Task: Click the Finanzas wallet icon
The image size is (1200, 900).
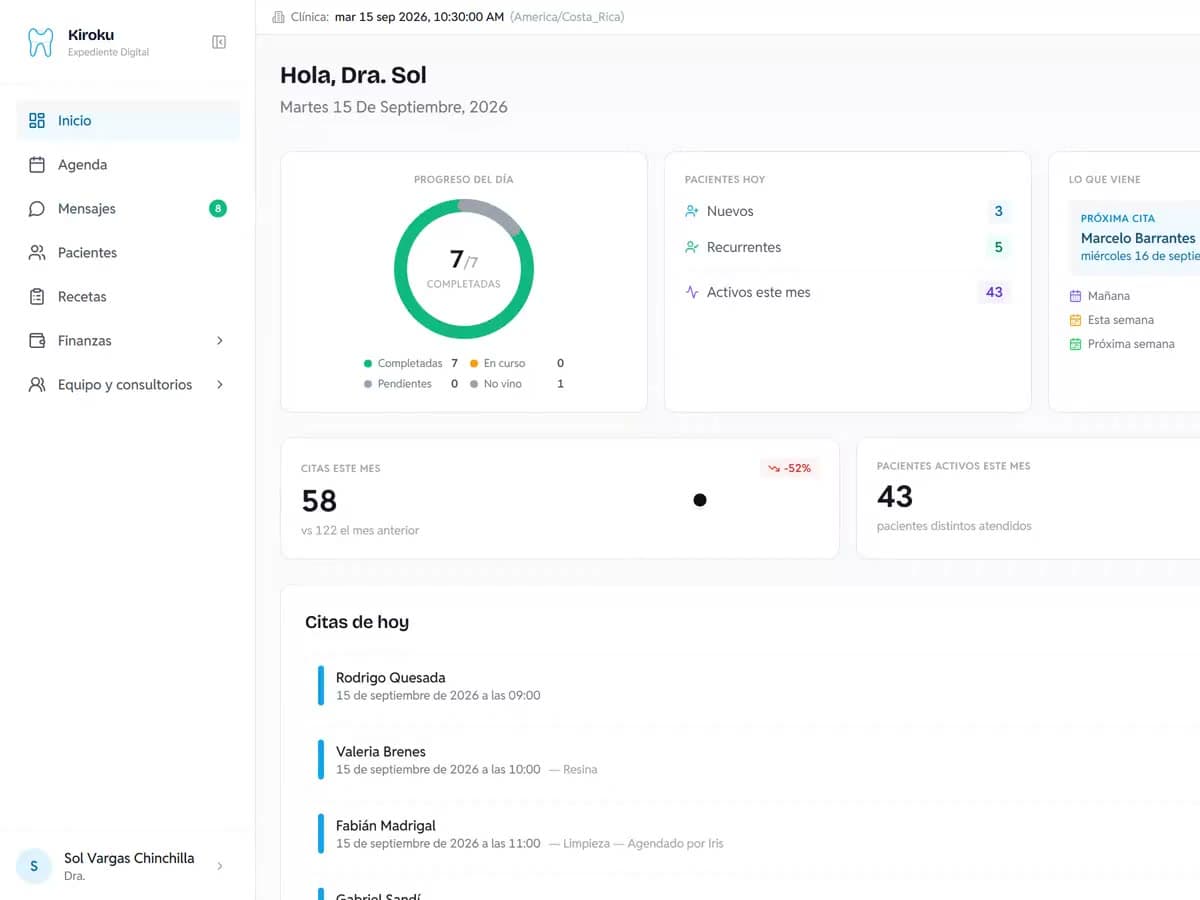Action: pos(37,341)
